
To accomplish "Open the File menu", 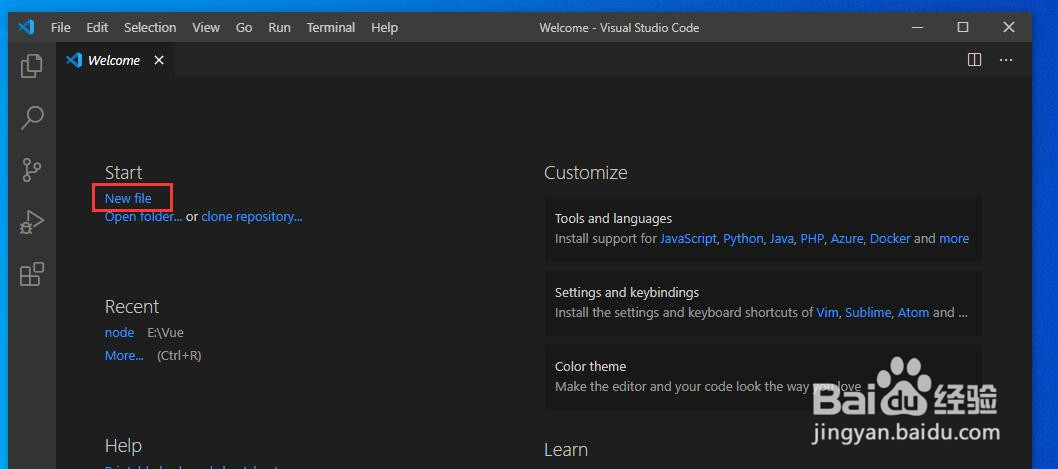I will [x=61, y=28].
